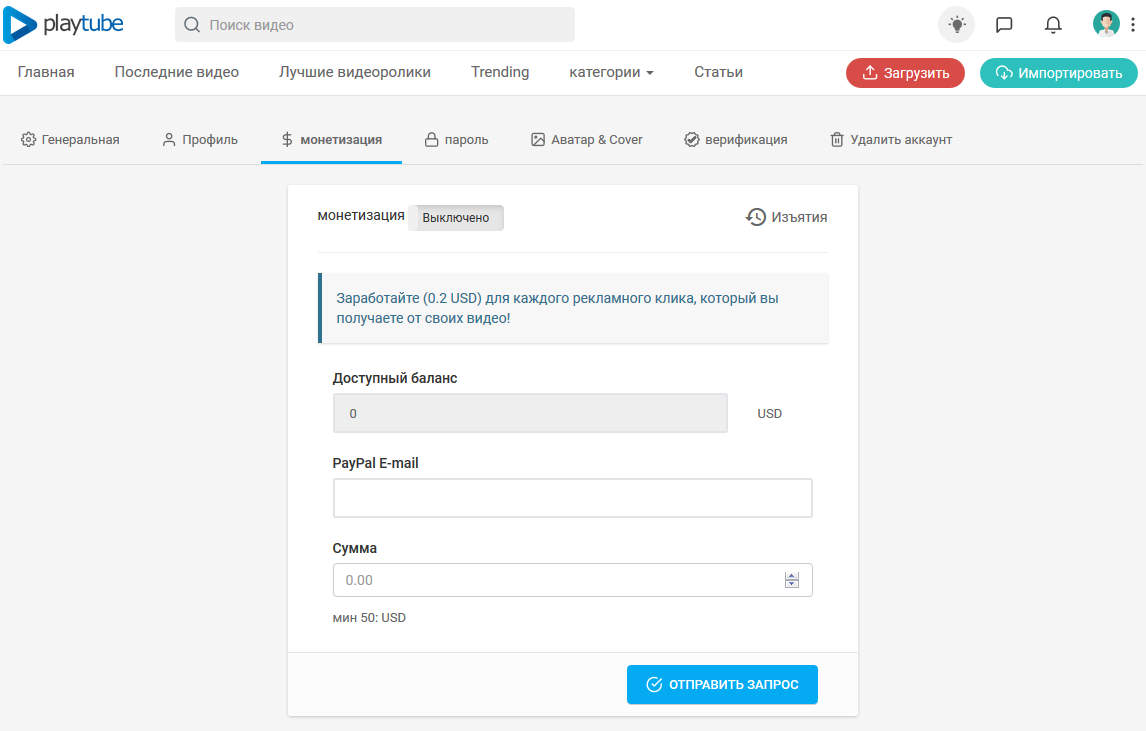
Task: Focus the PayPal E-mail input field
Action: pyautogui.click(x=572, y=498)
